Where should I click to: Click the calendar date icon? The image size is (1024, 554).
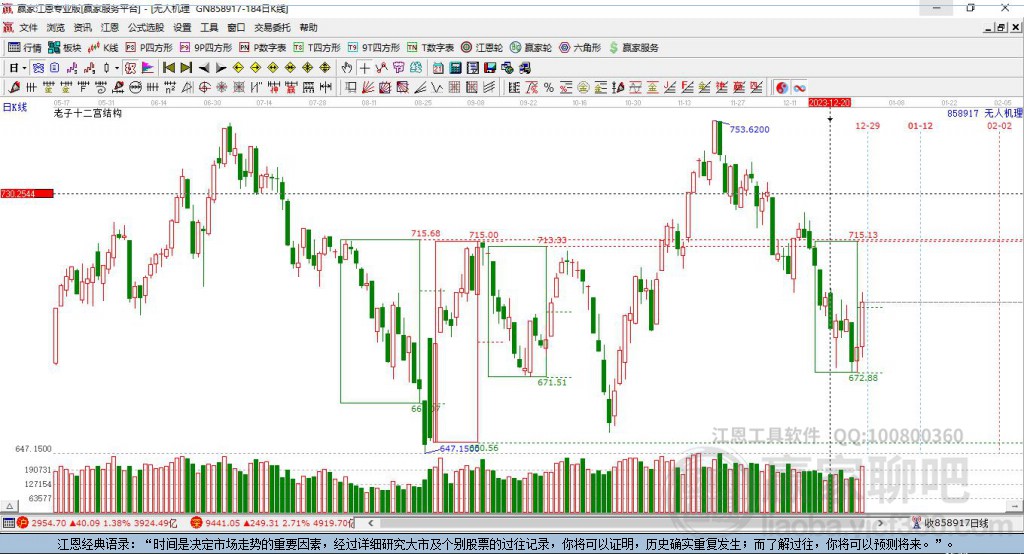pos(438,68)
